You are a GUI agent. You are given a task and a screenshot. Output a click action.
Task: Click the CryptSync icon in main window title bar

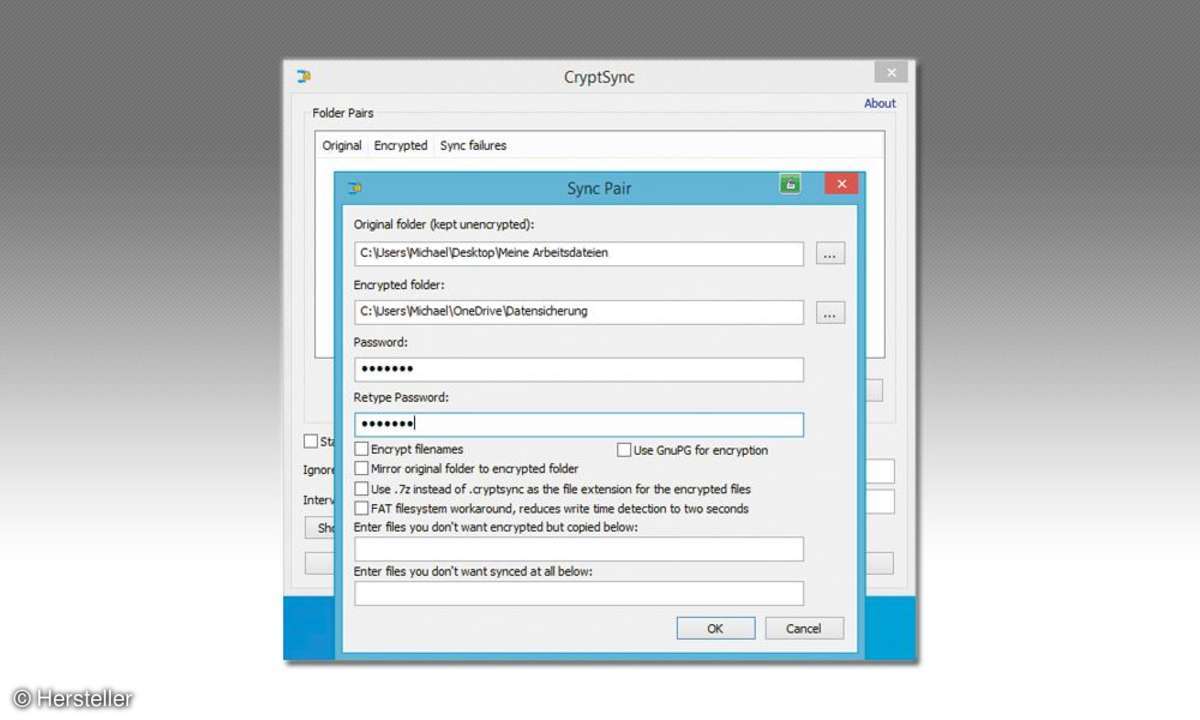tap(304, 76)
